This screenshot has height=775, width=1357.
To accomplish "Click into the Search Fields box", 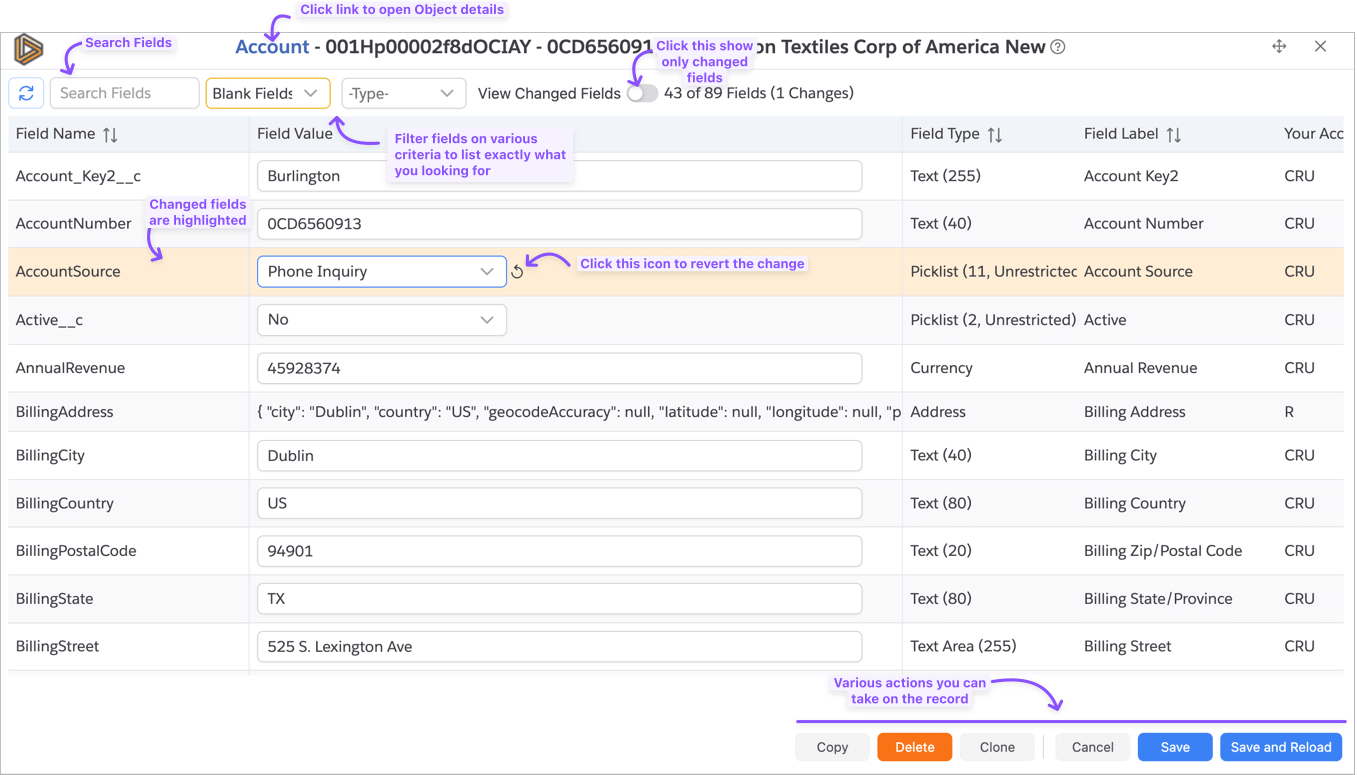I will click(125, 93).
